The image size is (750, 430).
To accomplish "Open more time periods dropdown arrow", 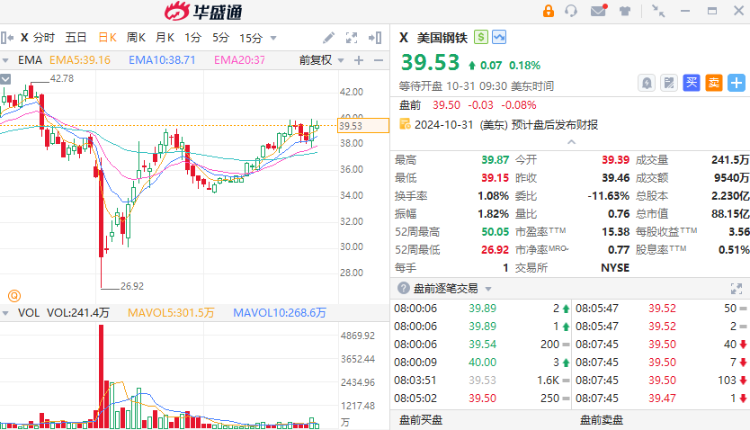I will pyautogui.click(x=273, y=38).
